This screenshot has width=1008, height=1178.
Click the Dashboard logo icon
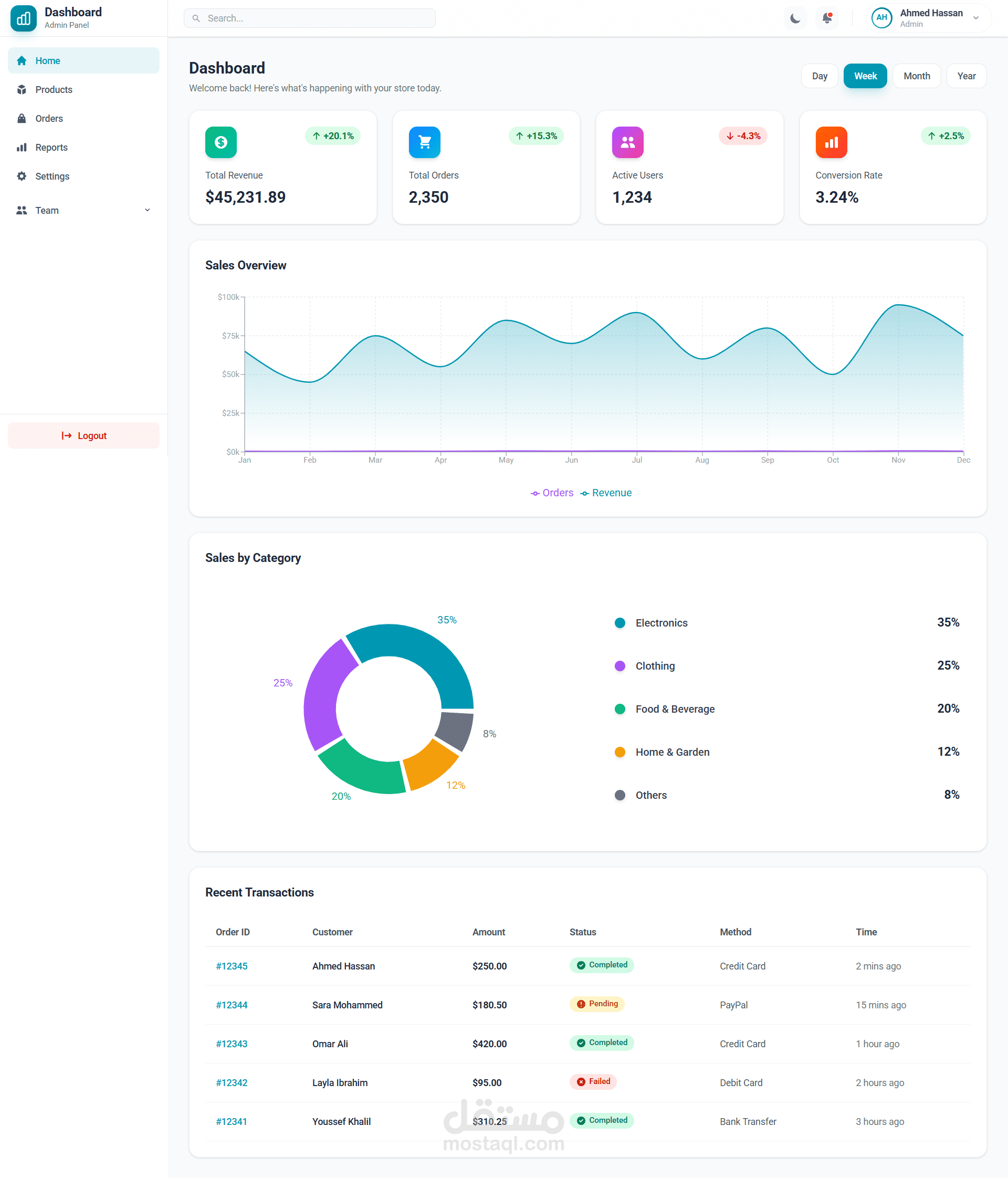point(23,18)
